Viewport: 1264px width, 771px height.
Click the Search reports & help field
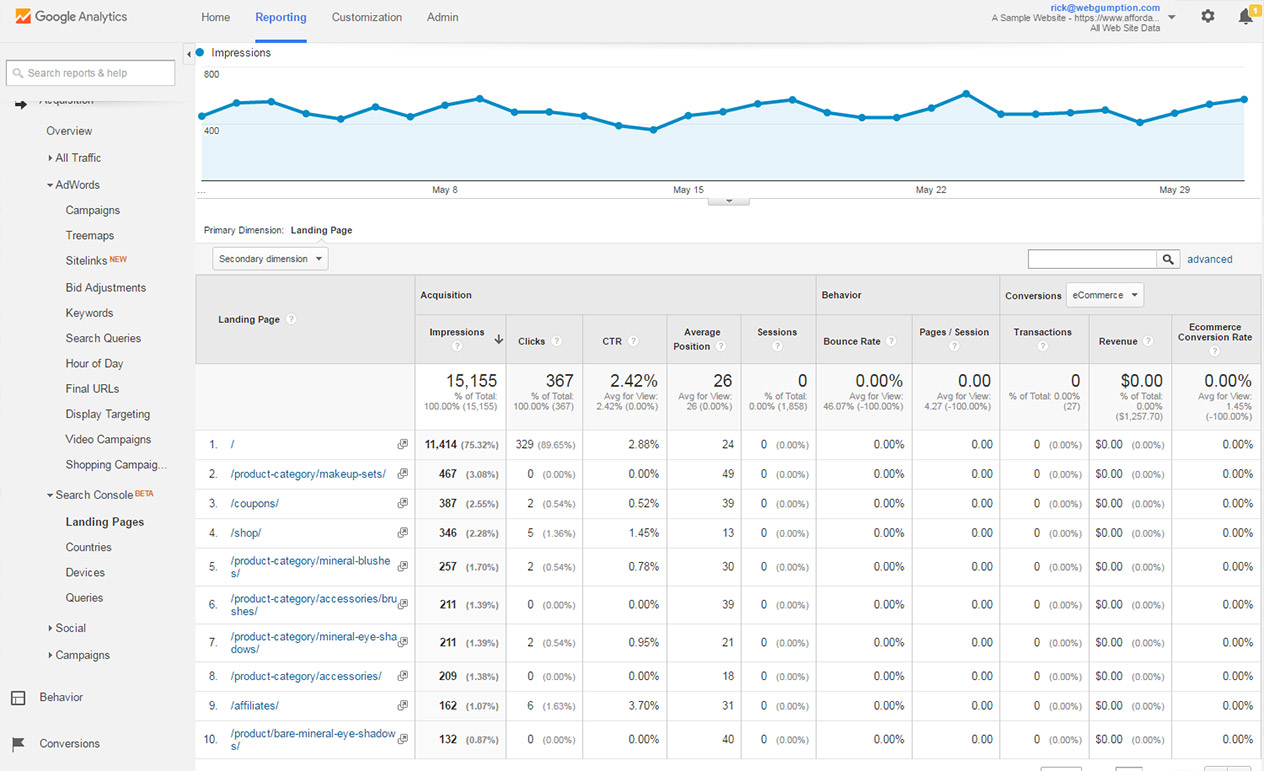pyautogui.click(x=91, y=73)
